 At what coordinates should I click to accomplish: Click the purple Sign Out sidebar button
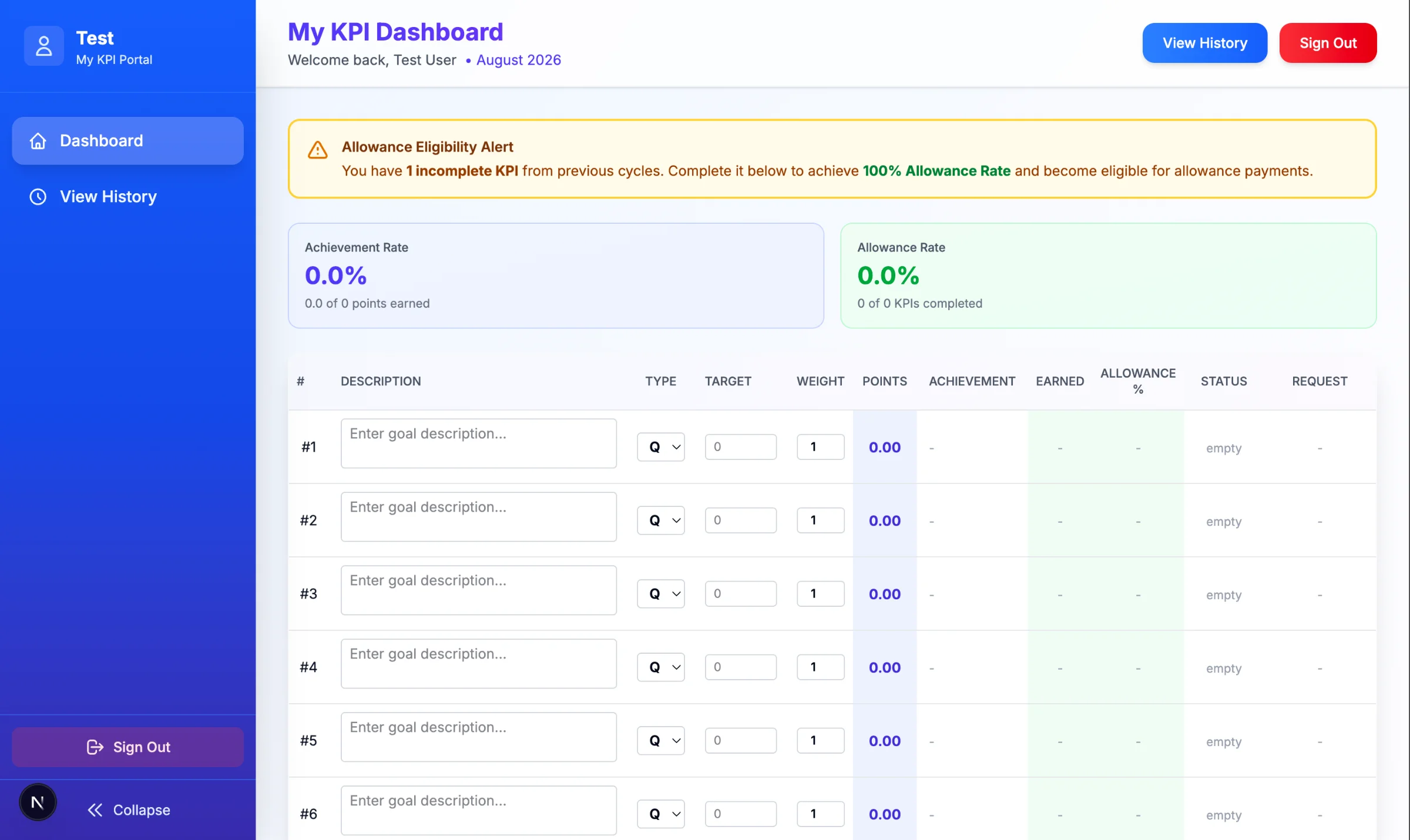click(127, 747)
